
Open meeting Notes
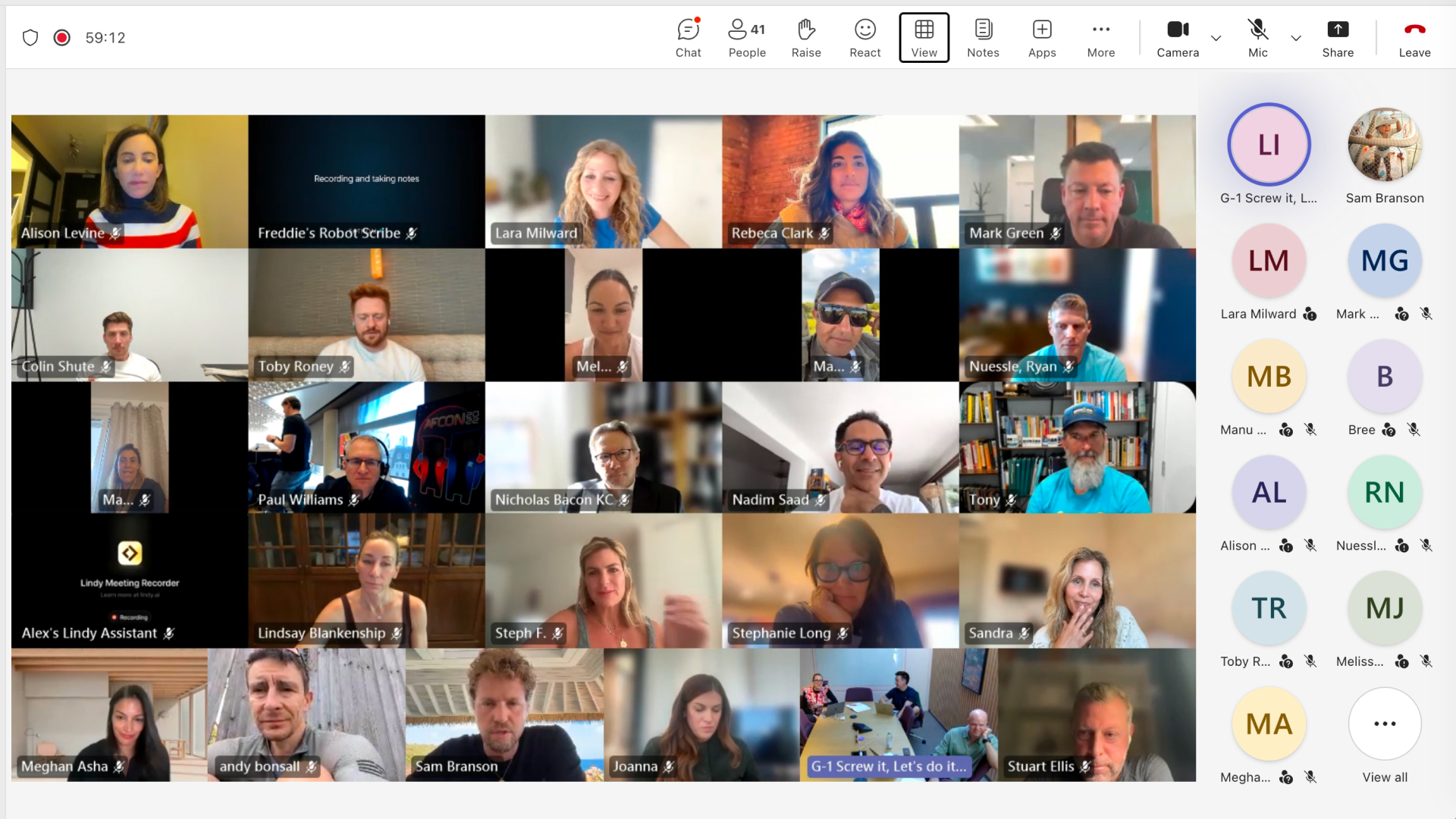pyautogui.click(x=983, y=38)
